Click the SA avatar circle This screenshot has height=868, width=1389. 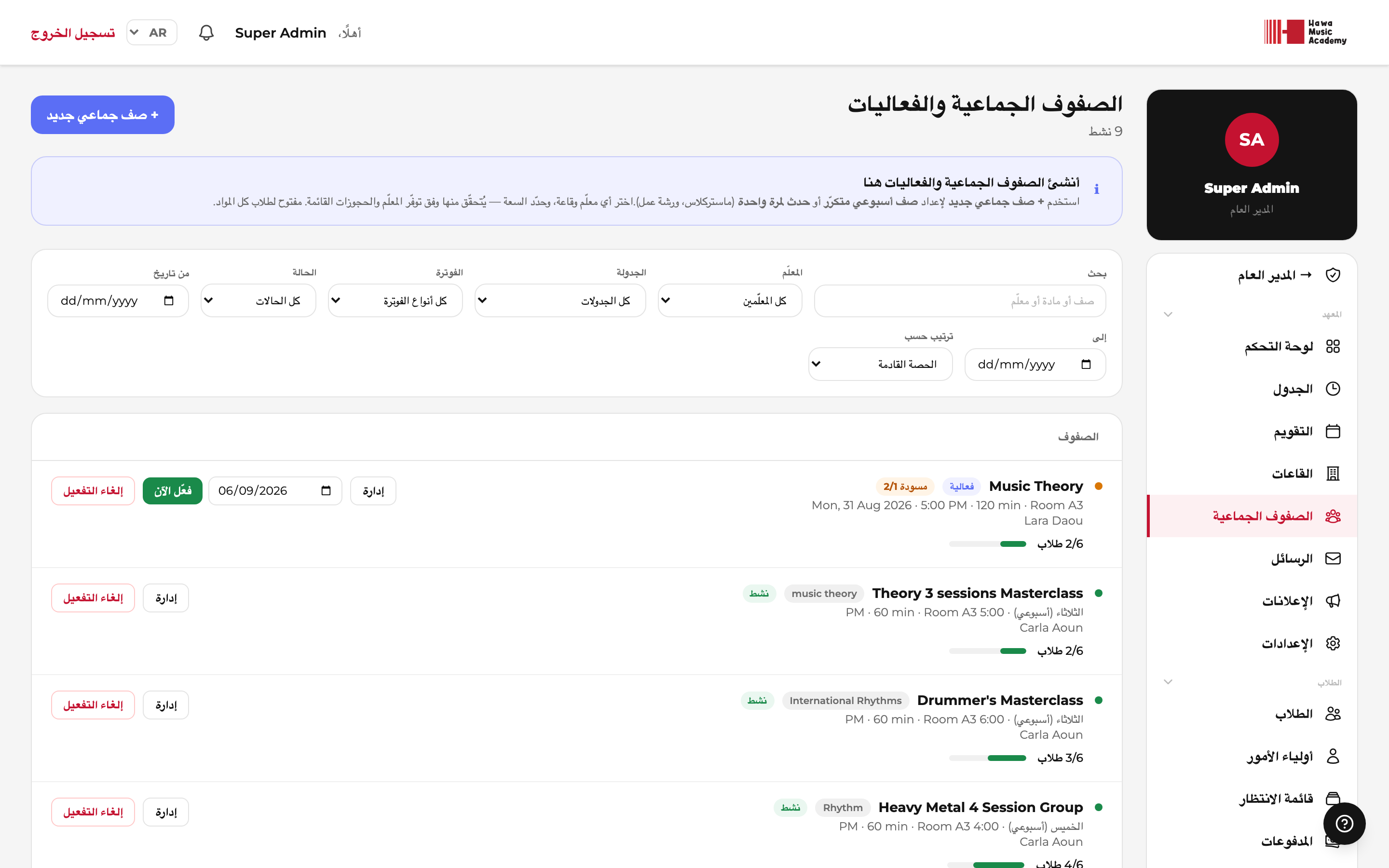[x=1251, y=139]
